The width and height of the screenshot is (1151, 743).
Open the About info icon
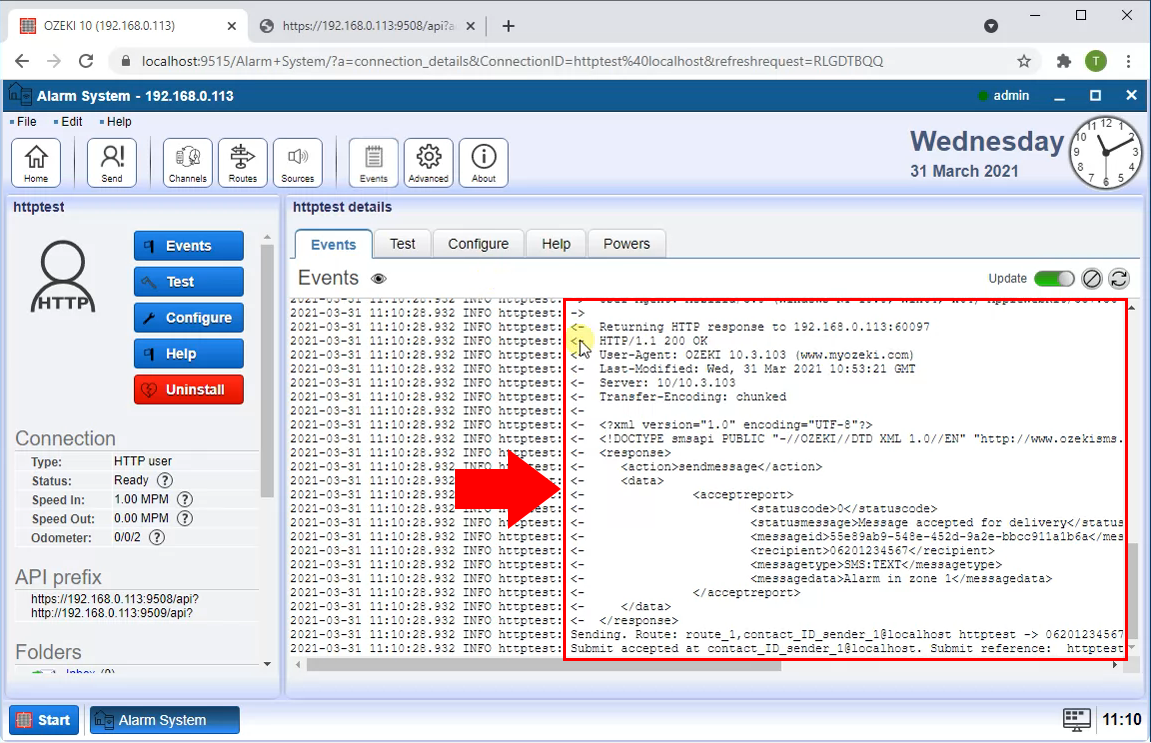483,162
